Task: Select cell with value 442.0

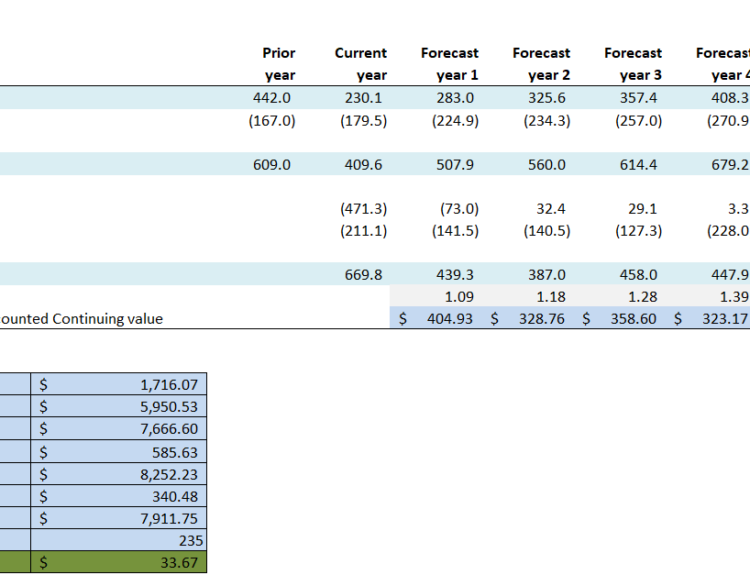Action: (274, 98)
